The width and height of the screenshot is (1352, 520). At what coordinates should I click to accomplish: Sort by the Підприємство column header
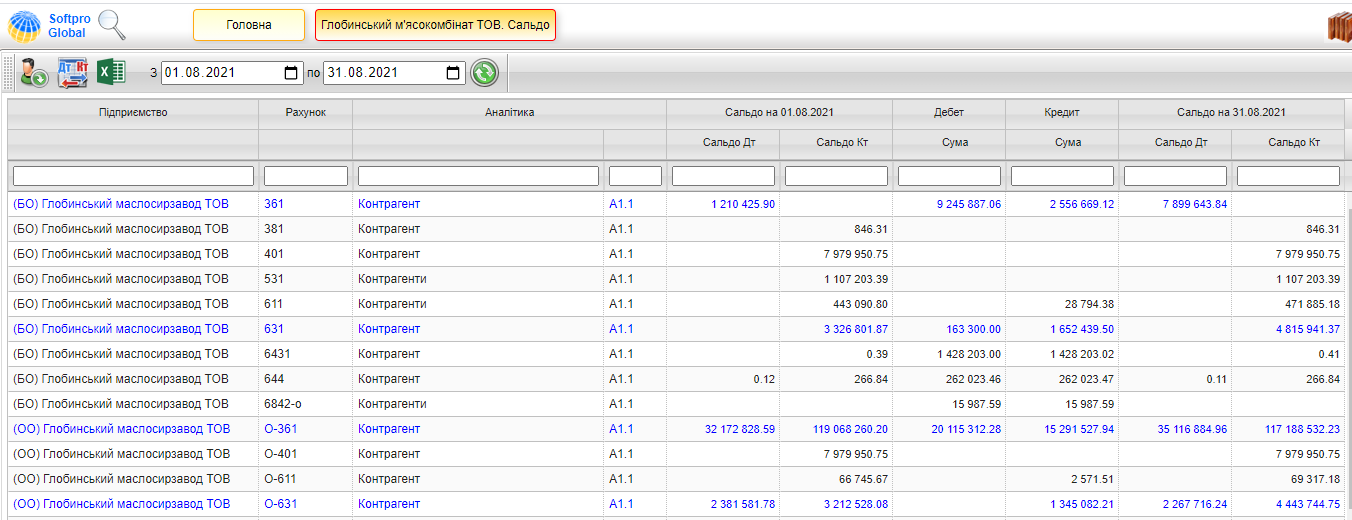pyautogui.click(x=133, y=113)
